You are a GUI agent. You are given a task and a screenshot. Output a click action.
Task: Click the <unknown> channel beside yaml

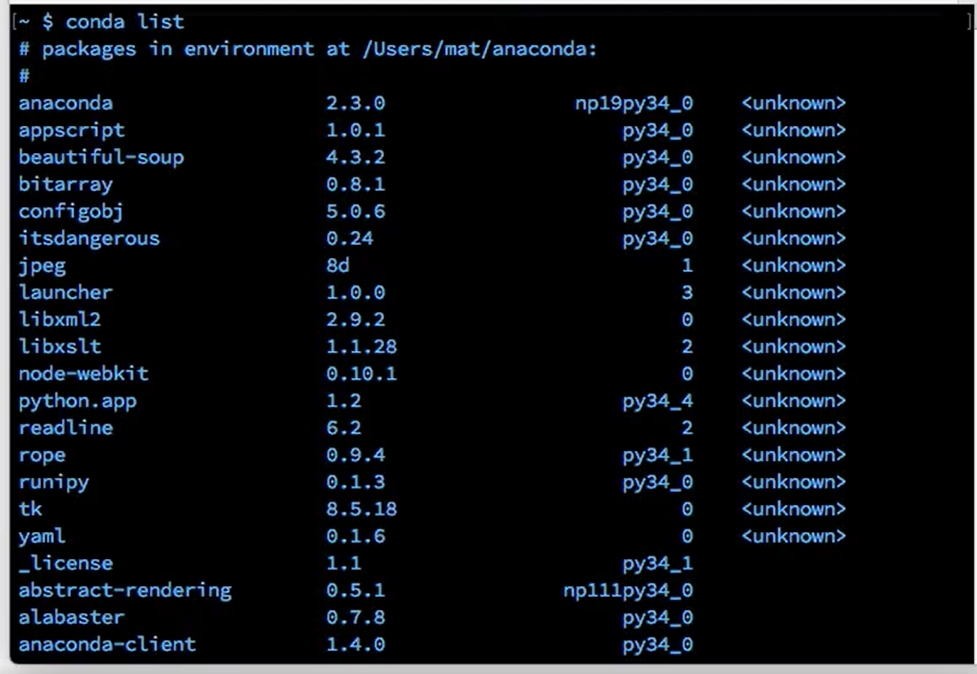tap(793, 535)
